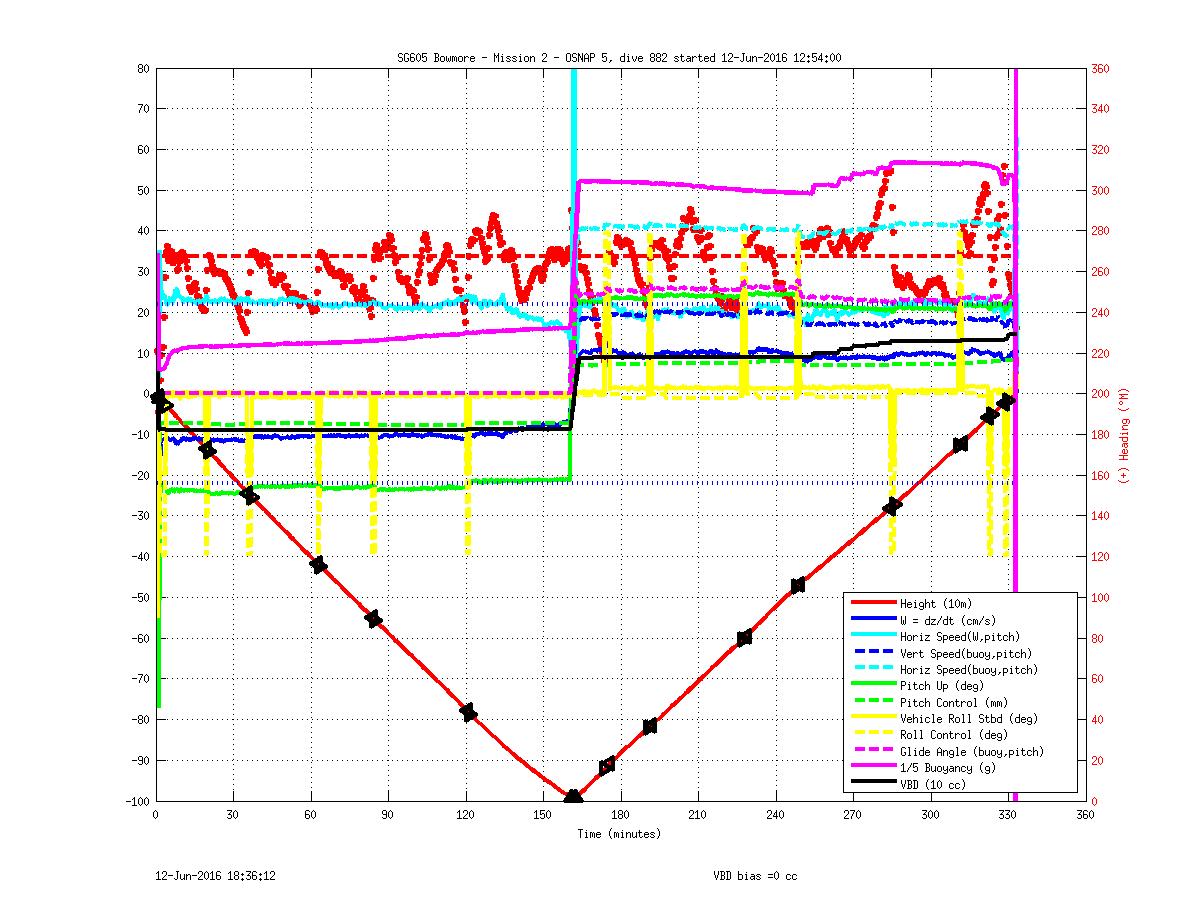
Task: Click 'Vehicle Roll Stbd (deg)' legend text
Action: (967, 718)
